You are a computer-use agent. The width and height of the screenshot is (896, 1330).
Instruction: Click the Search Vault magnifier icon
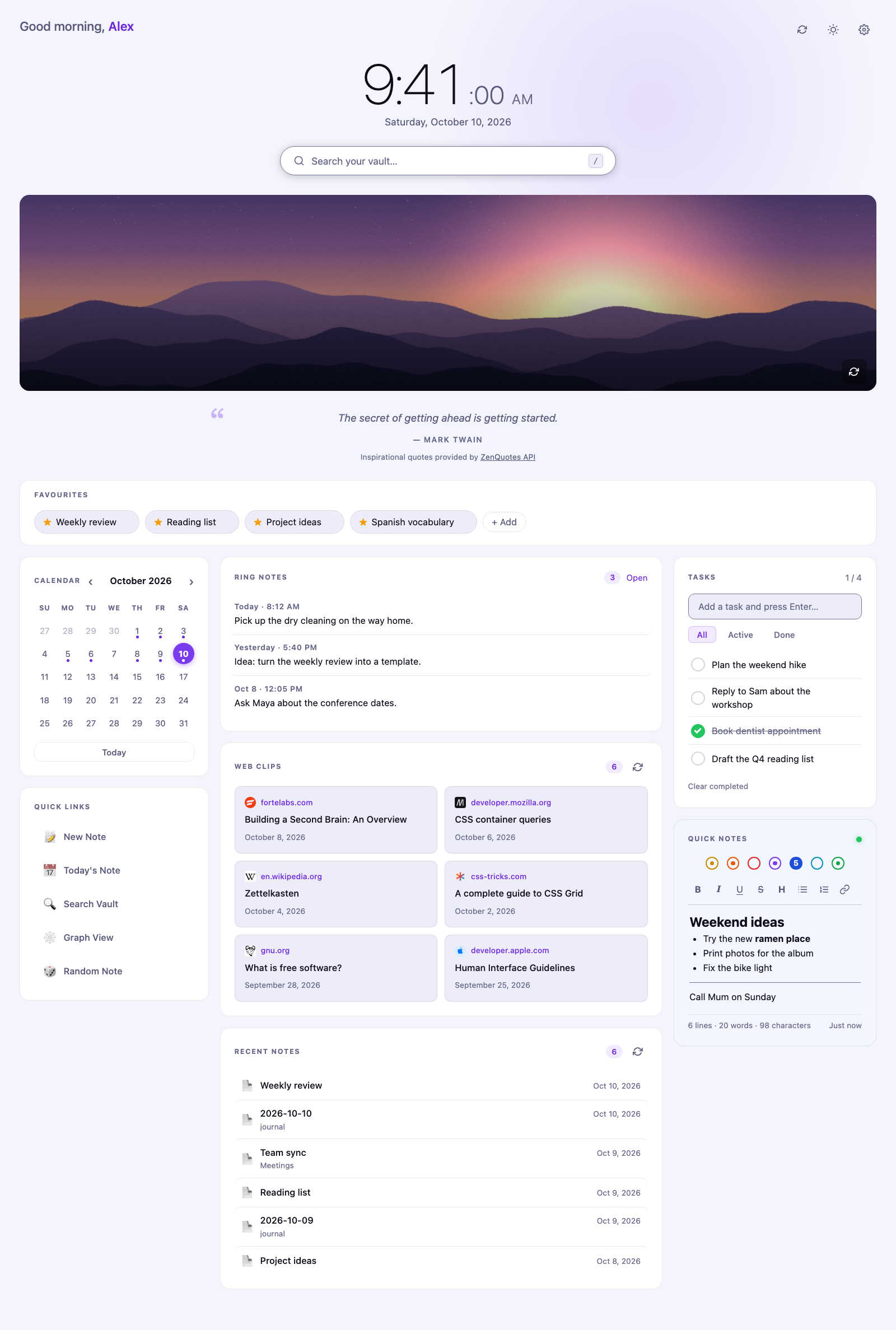pyautogui.click(x=50, y=904)
